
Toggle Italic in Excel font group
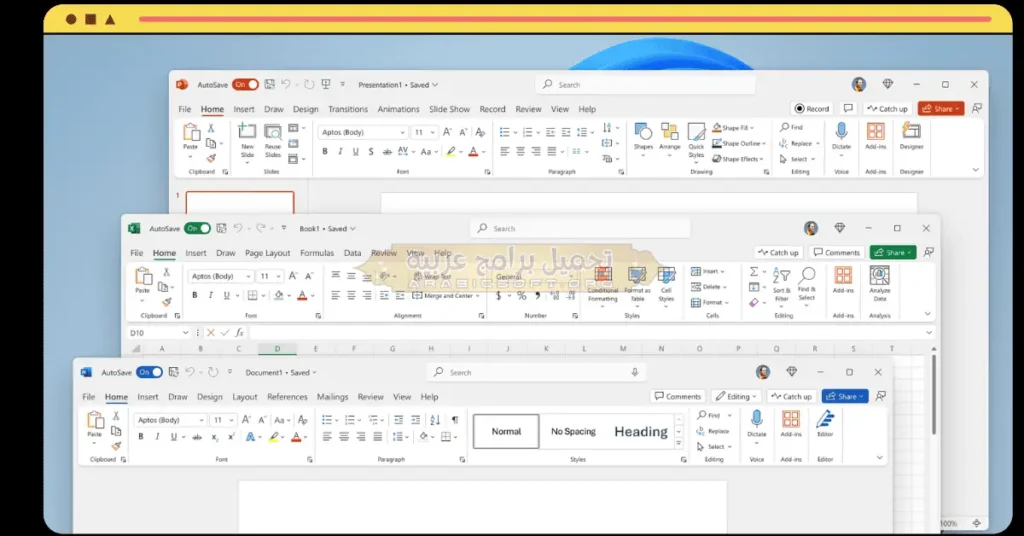pos(210,295)
